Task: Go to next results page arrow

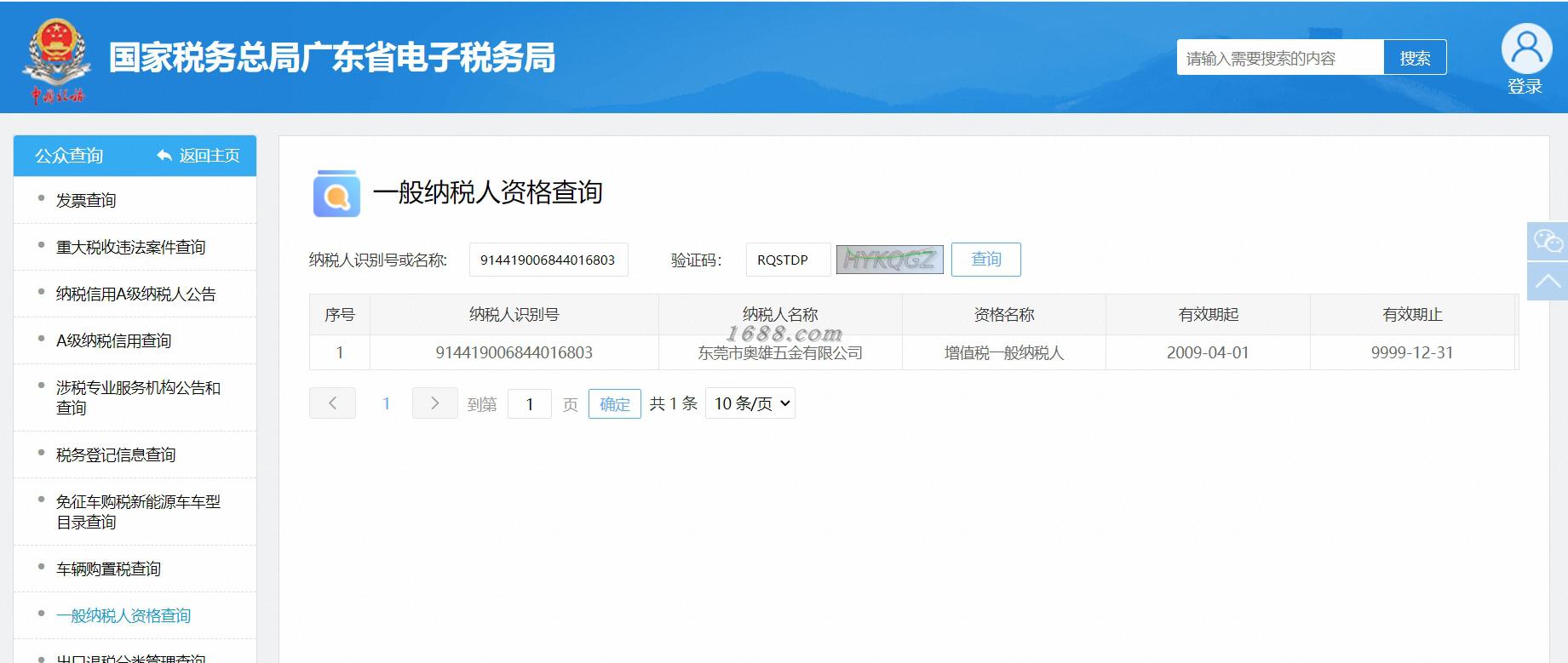Action: (434, 403)
